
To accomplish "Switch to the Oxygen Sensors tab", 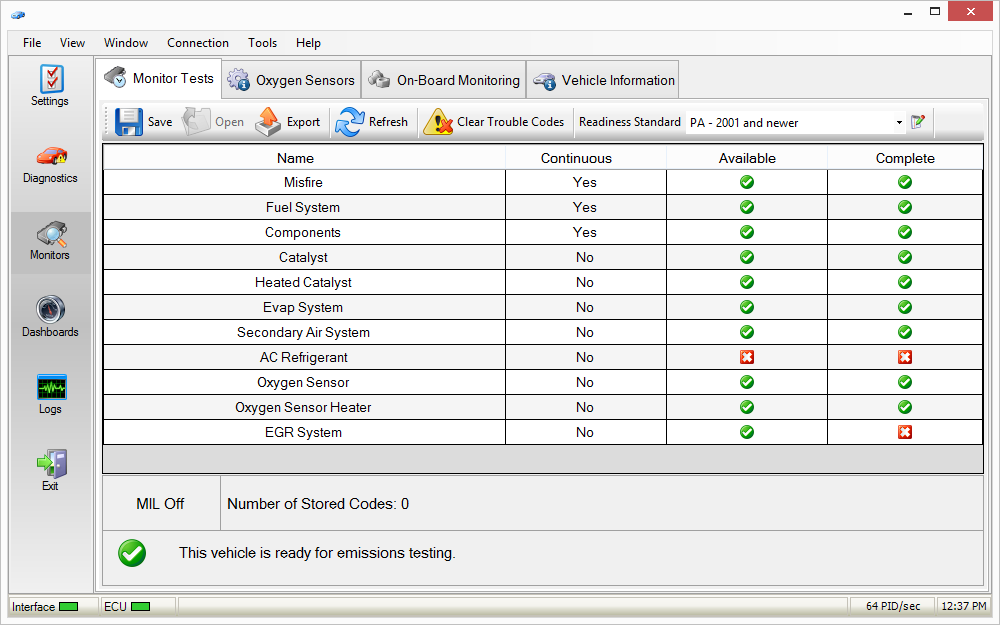I will point(291,80).
